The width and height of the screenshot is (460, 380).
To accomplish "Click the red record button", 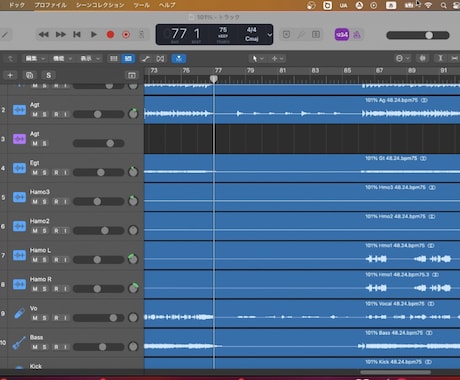I will tap(110, 35).
